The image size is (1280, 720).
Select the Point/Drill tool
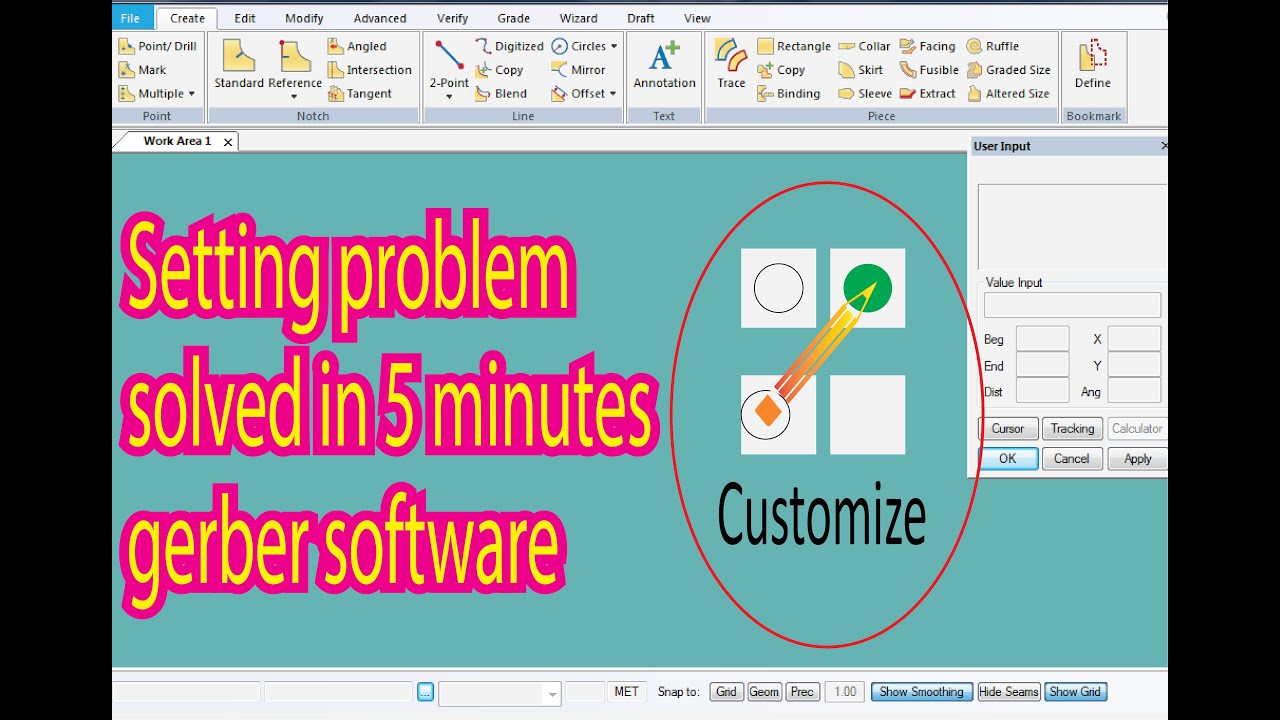[158, 46]
